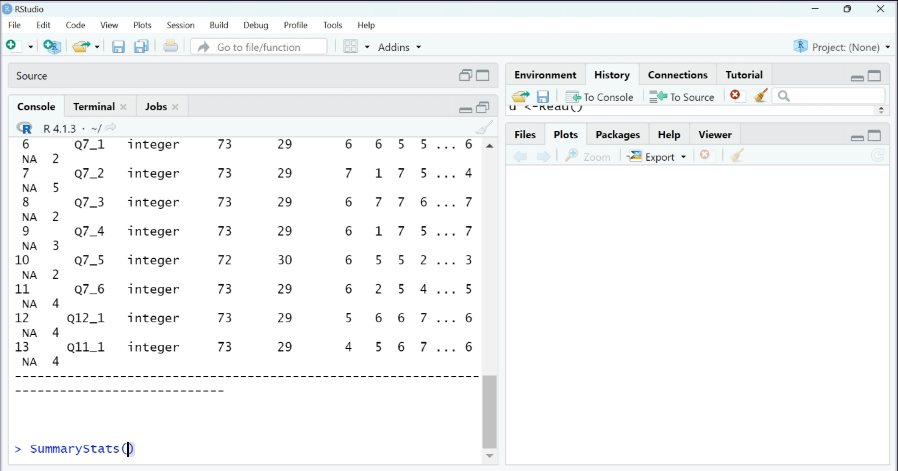Viewport: 898px width, 471px height.
Task: Expand the Export dropdown in Plots
Action: (658, 156)
